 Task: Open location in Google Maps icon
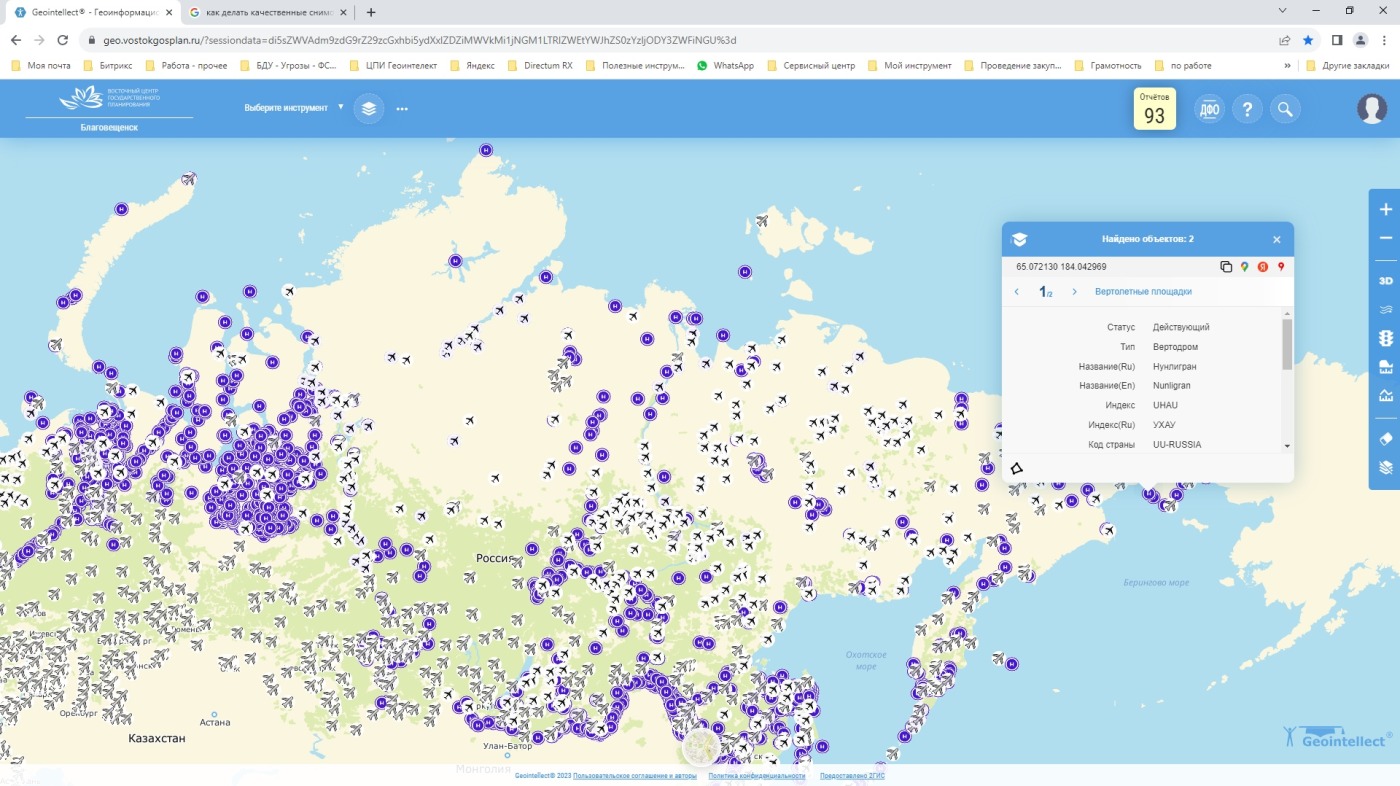(x=1245, y=267)
